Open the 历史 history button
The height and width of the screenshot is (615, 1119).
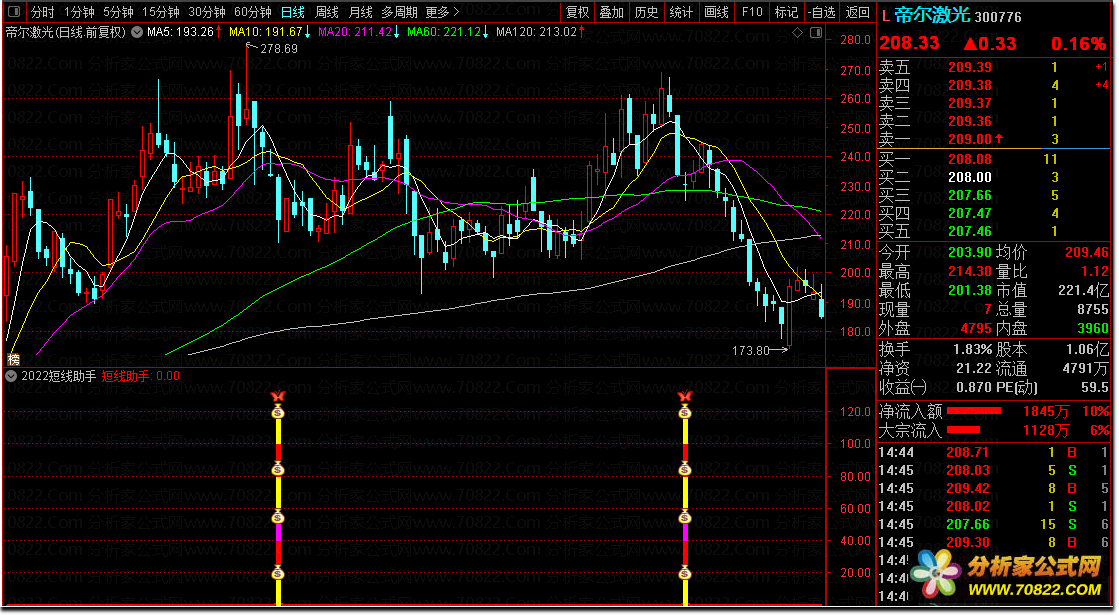pos(647,12)
